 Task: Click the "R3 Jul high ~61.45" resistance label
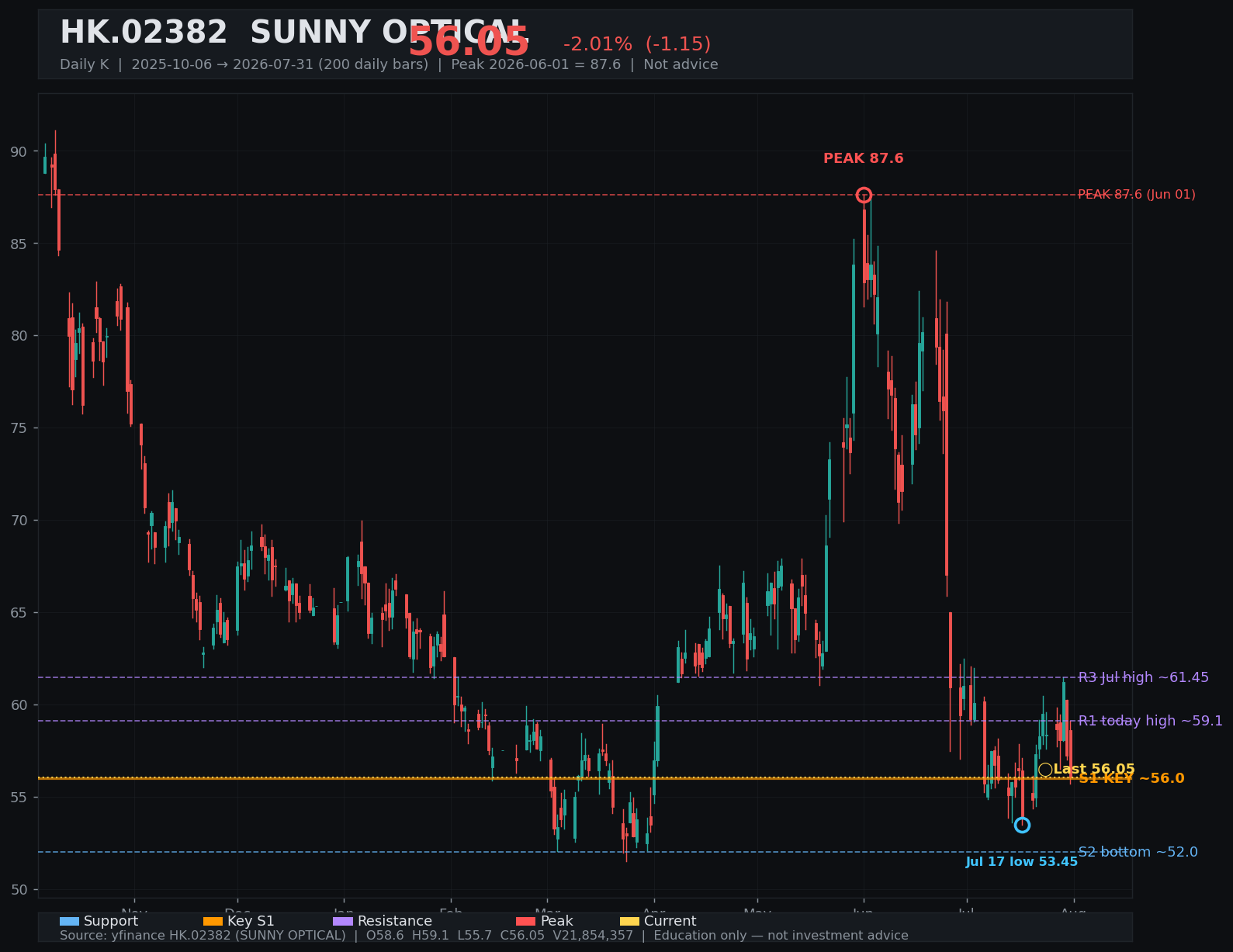tap(1144, 677)
